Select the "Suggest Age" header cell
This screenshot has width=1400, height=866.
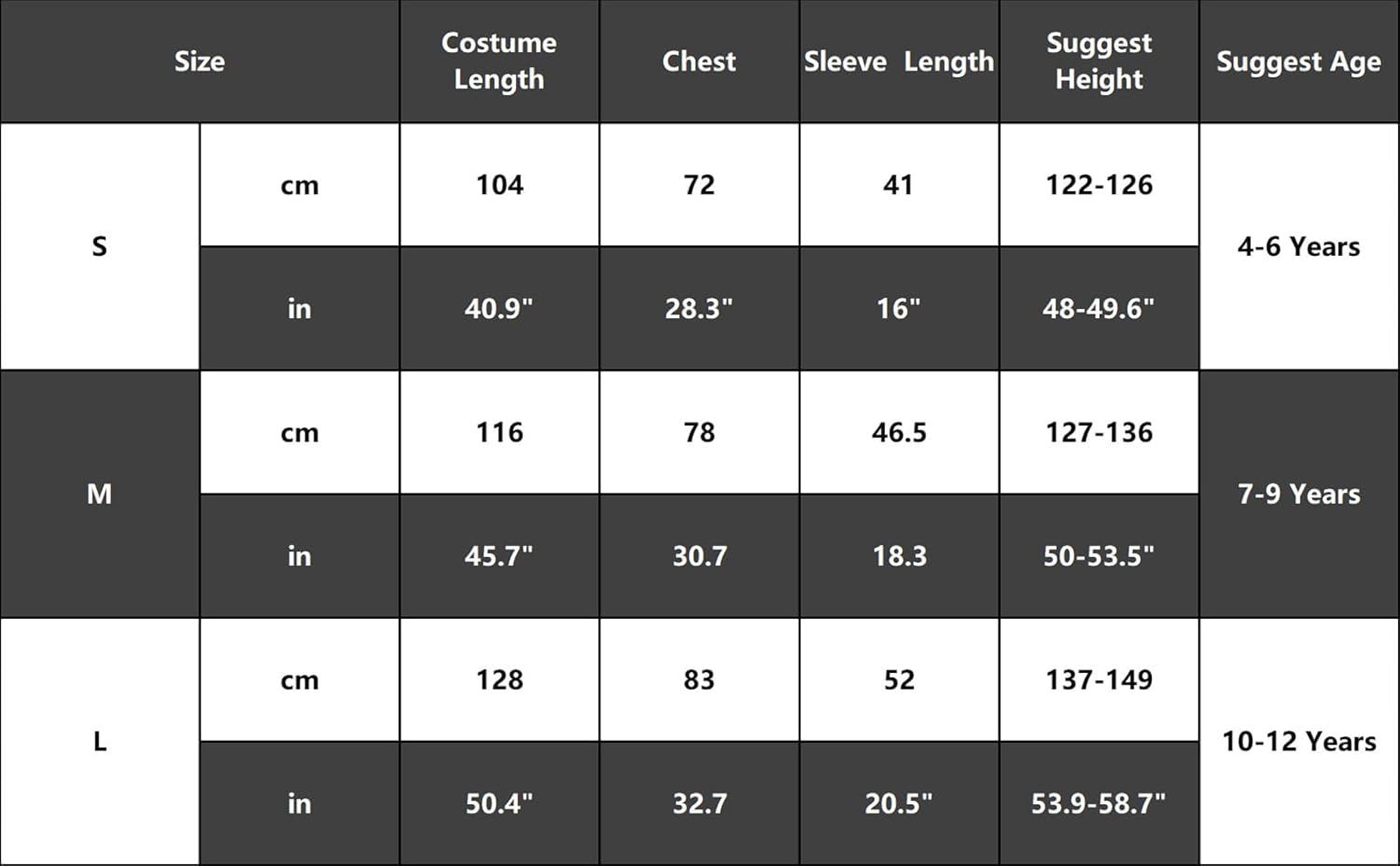click(x=1298, y=62)
